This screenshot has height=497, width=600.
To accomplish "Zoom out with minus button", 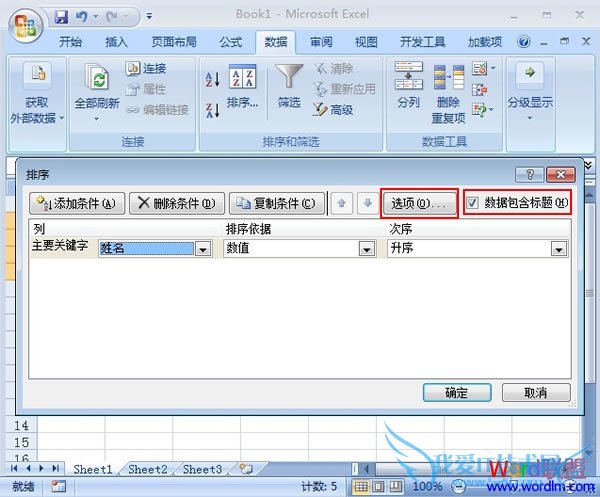I will point(458,487).
